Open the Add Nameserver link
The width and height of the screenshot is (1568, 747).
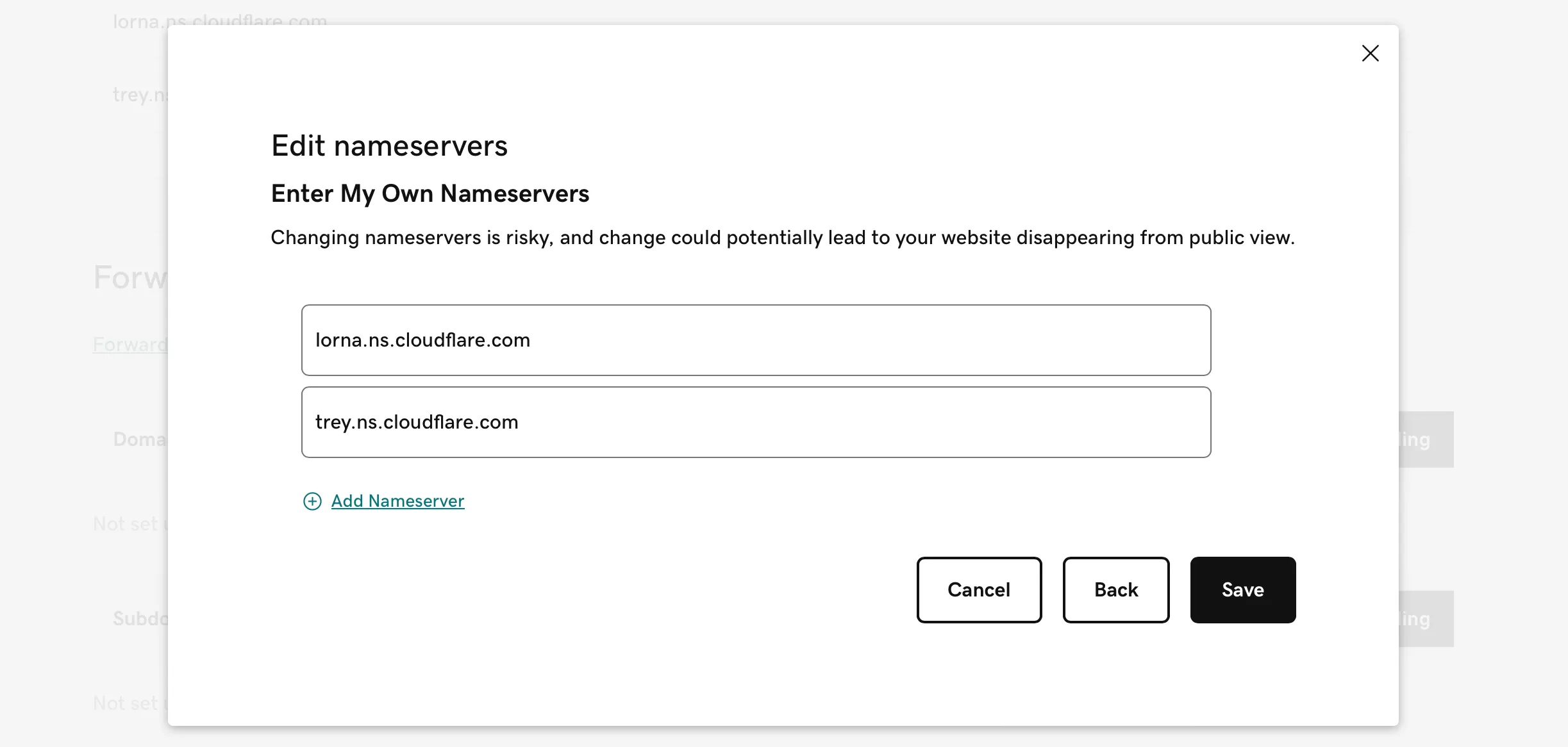397,501
